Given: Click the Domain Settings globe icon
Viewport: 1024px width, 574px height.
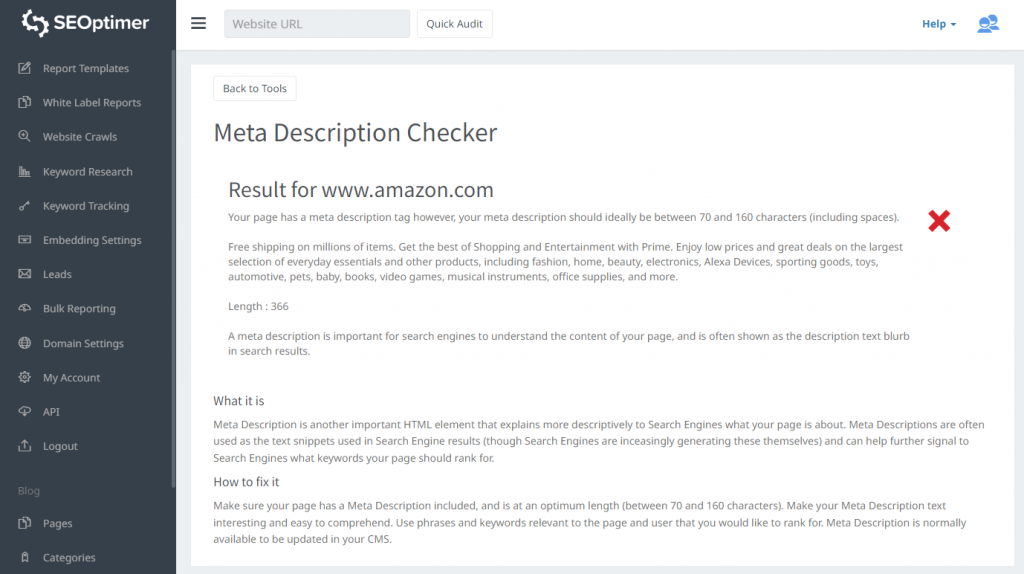Looking at the screenshot, I should pyautogui.click(x=24, y=343).
